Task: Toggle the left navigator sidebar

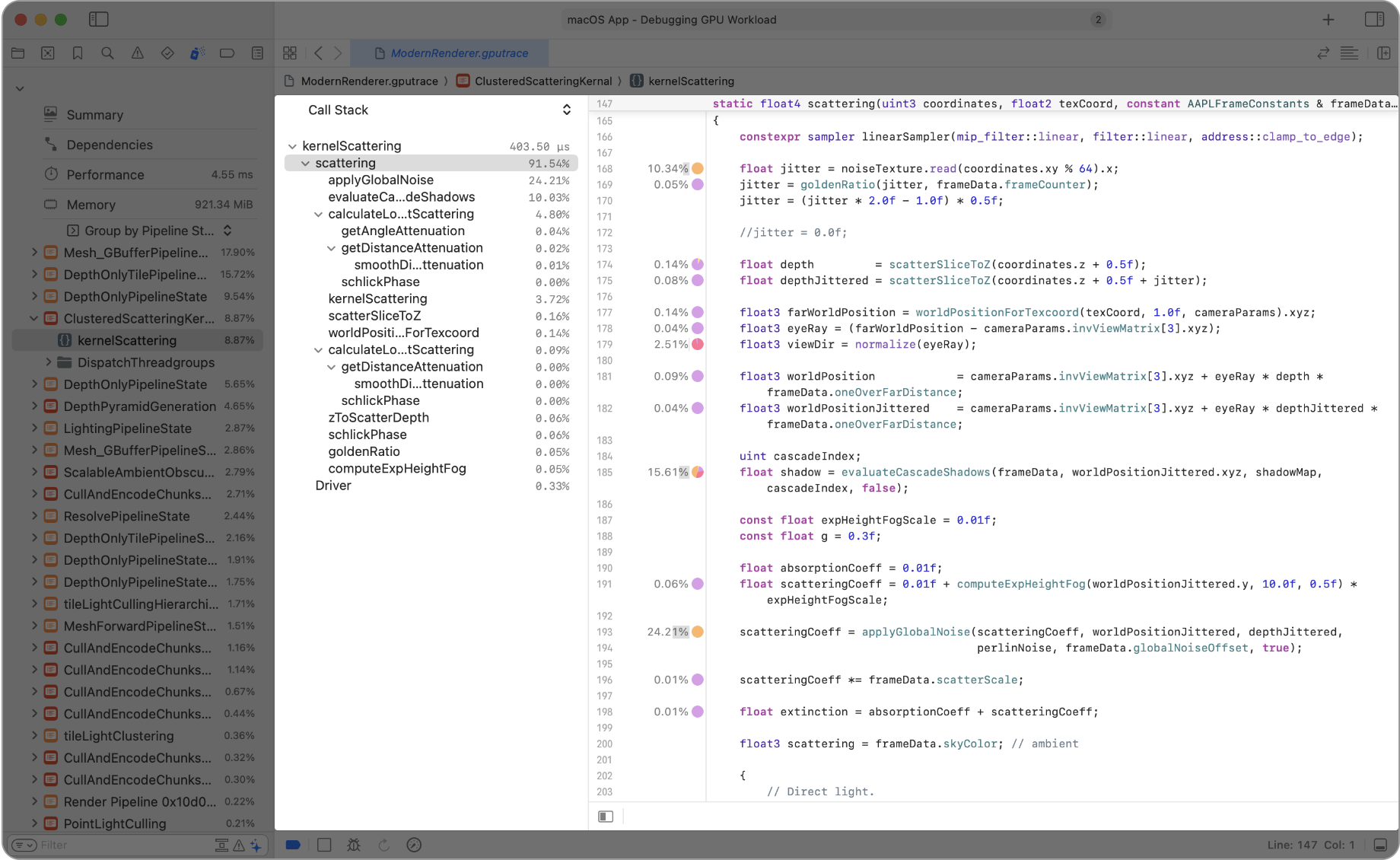Action: pyautogui.click(x=99, y=20)
